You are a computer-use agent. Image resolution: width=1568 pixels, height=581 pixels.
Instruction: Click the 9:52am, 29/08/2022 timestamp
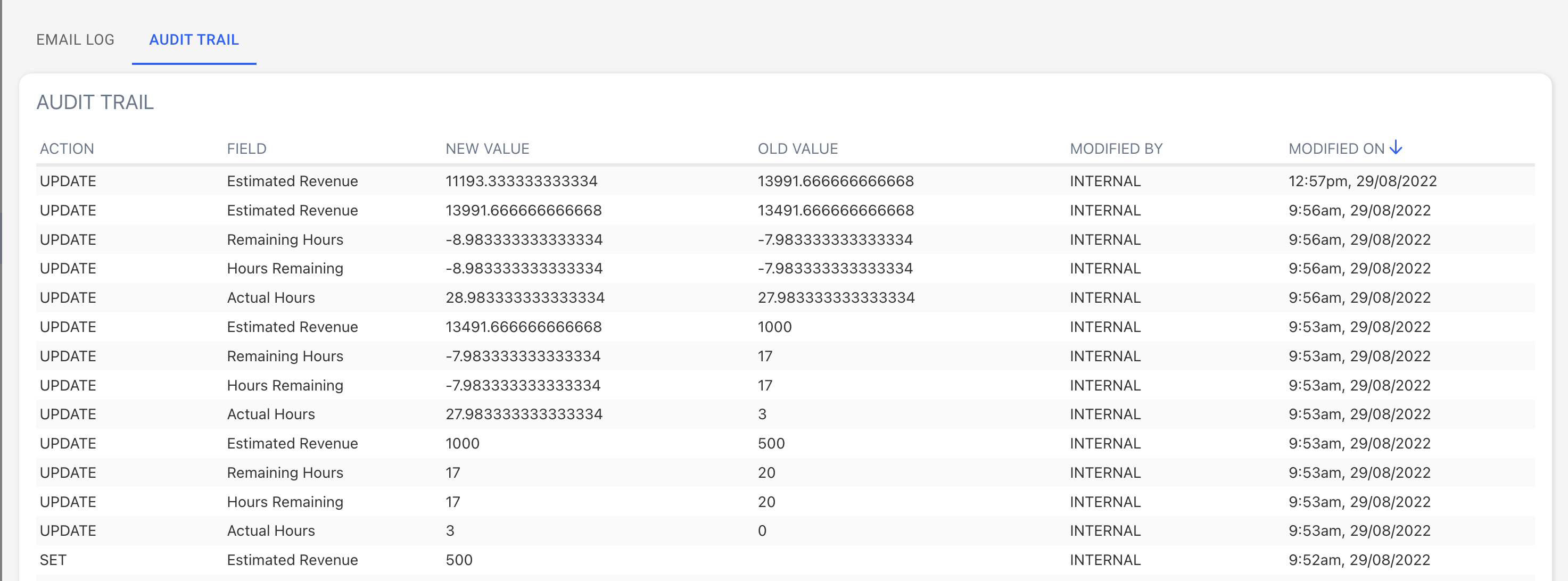click(x=1359, y=560)
